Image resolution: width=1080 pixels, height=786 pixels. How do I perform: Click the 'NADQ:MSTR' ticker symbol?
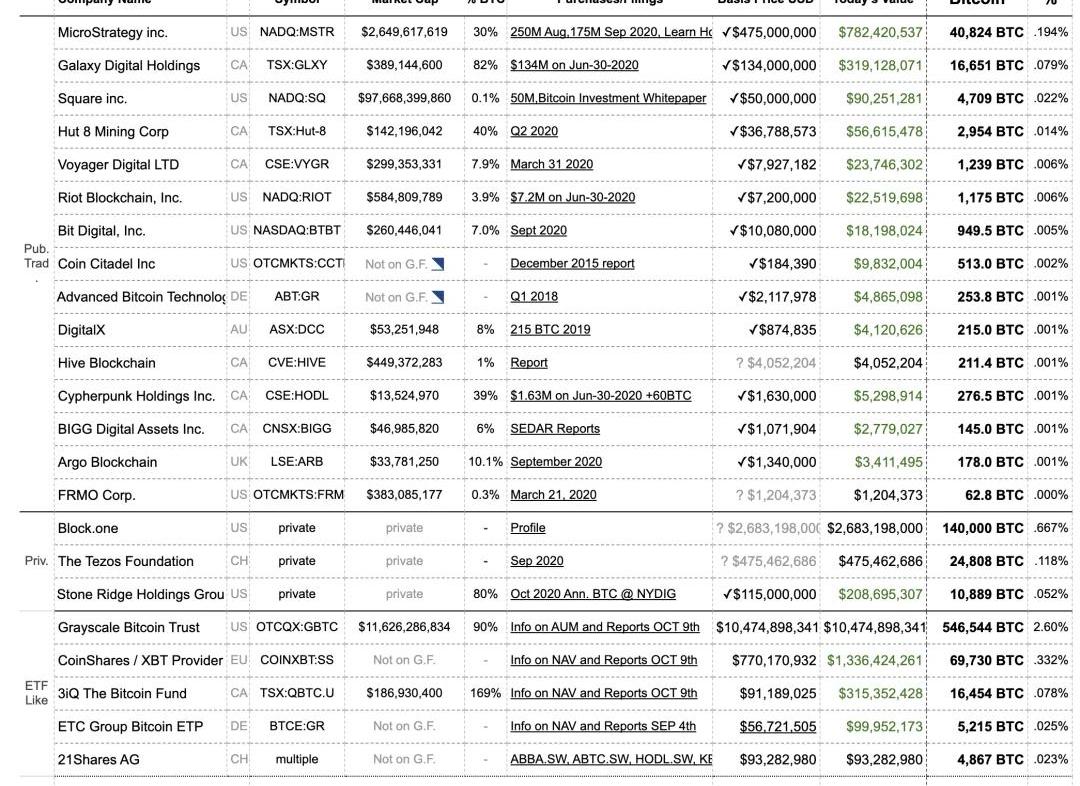[297, 32]
